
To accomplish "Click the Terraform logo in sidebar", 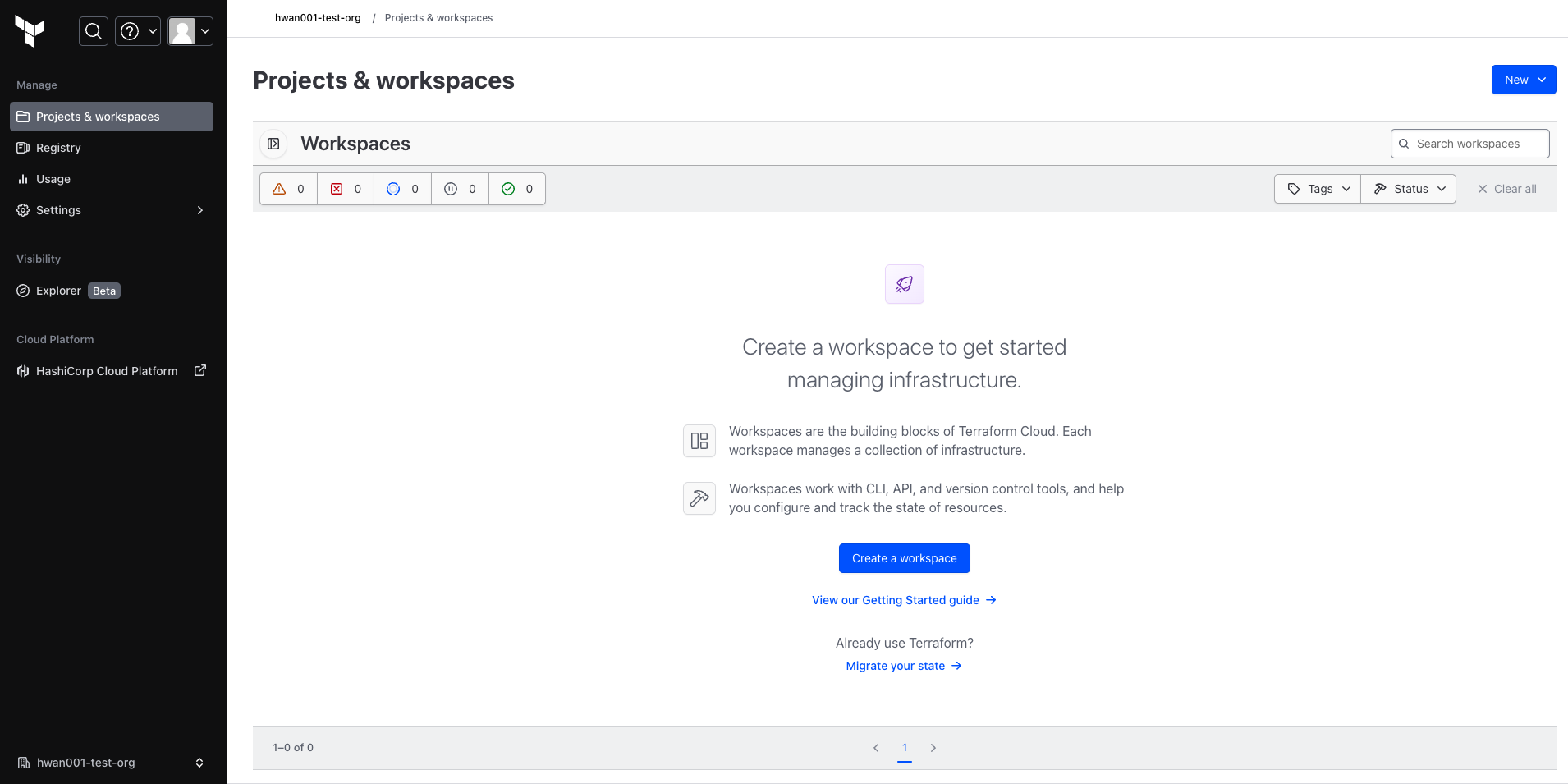I will 30,31.
